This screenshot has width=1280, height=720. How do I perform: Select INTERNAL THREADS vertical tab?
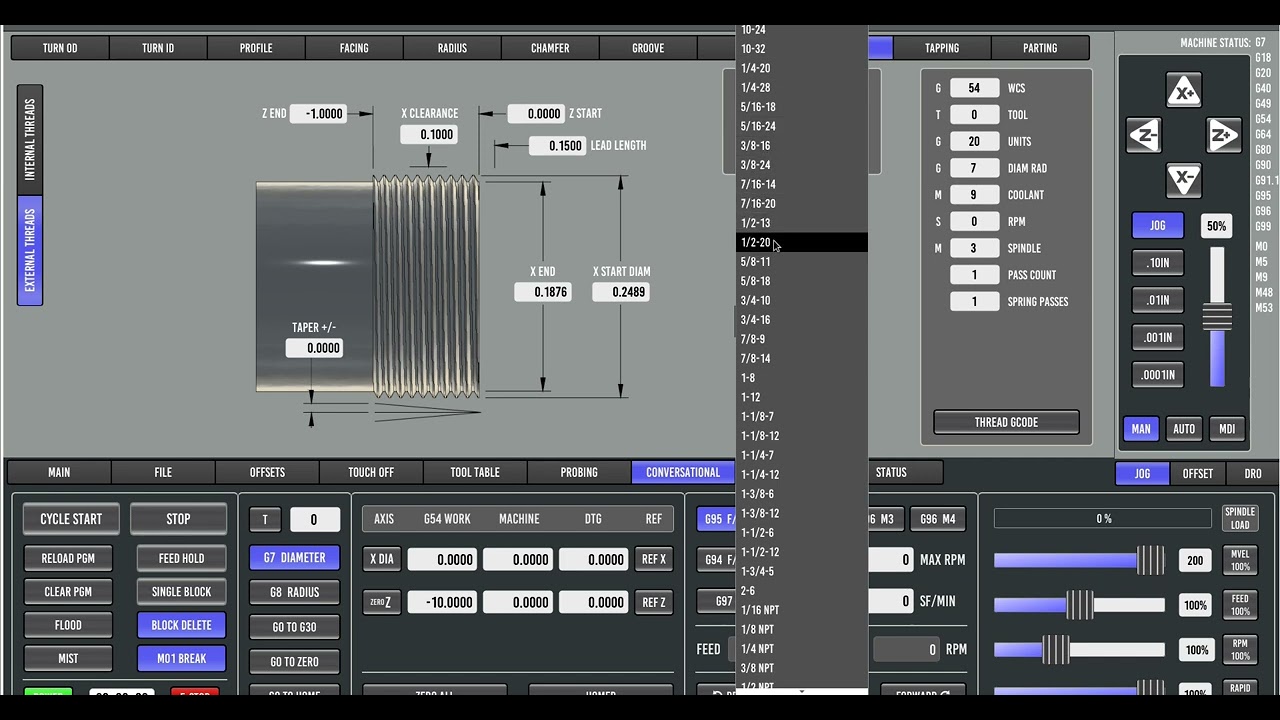pyautogui.click(x=30, y=139)
